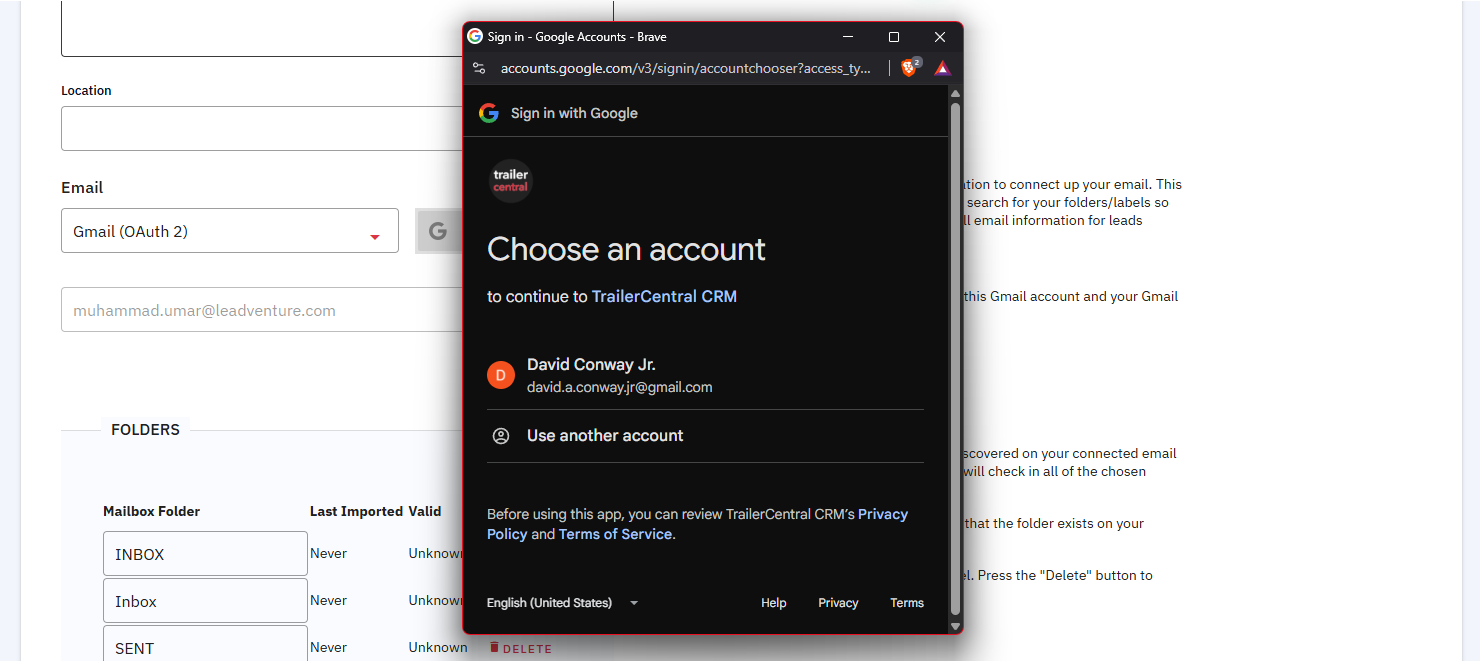Click the Privacy footer link
The width and height of the screenshot is (1480, 661).
838,603
